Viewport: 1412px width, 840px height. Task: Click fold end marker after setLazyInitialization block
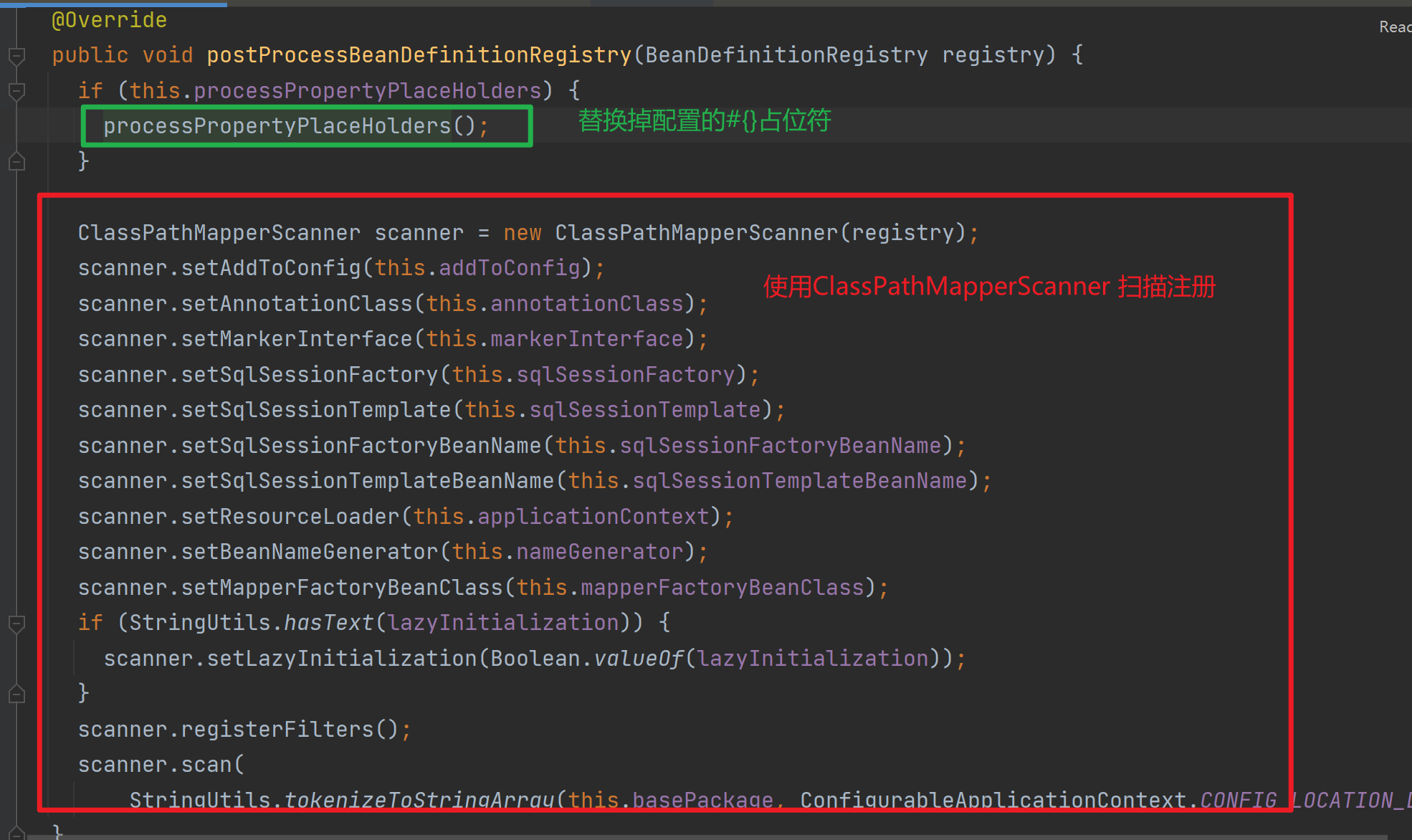(16, 693)
